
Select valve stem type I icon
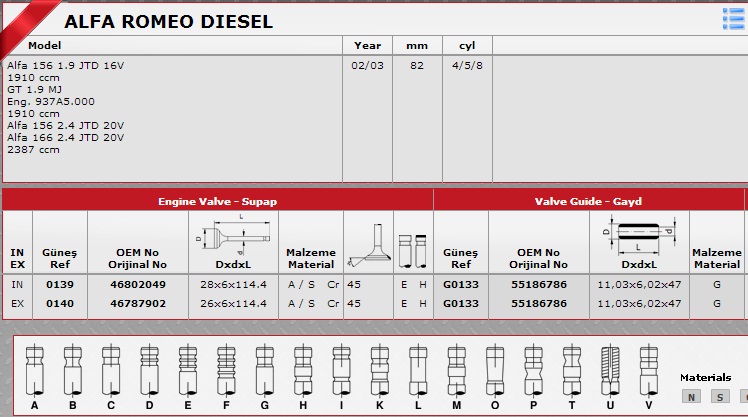[341, 371]
